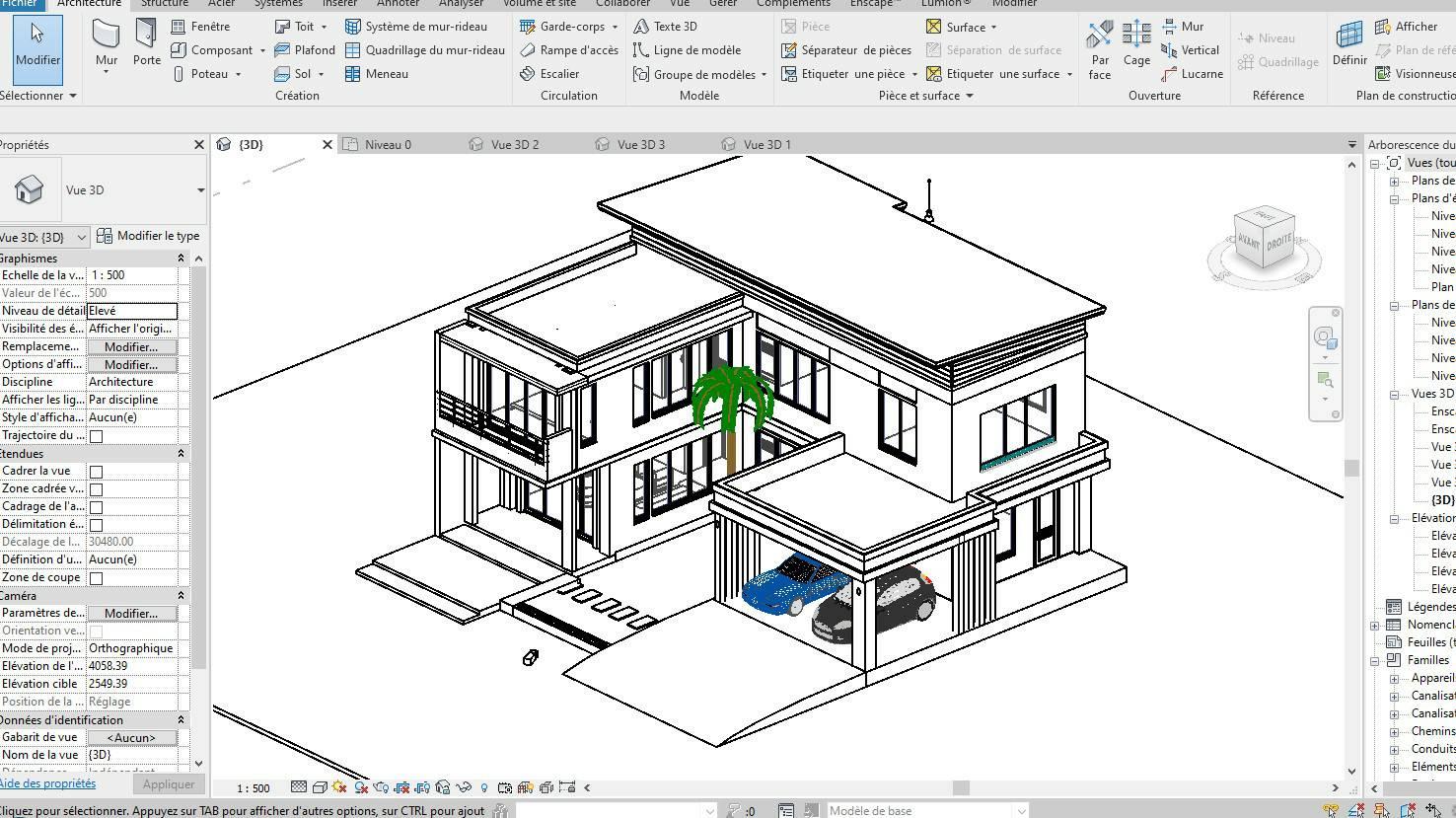The height and width of the screenshot is (818, 1456).
Task: Toggle drag elements on selection icon
Action: 1433,811
